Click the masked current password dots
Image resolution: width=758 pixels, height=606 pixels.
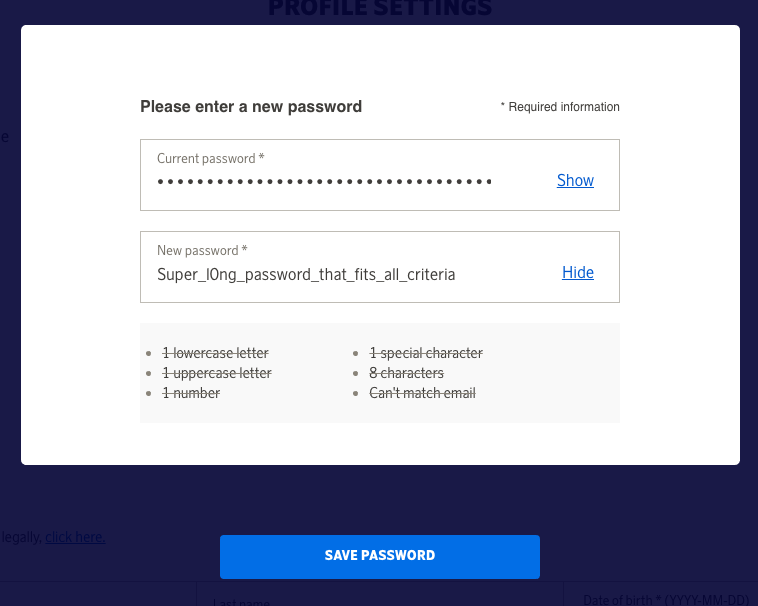click(325, 182)
